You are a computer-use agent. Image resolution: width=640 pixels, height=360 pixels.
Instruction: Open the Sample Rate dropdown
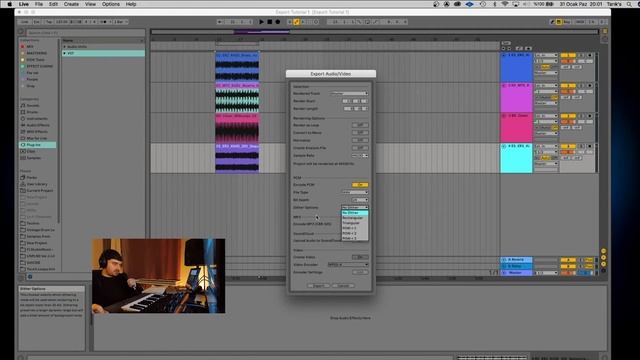[360, 156]
